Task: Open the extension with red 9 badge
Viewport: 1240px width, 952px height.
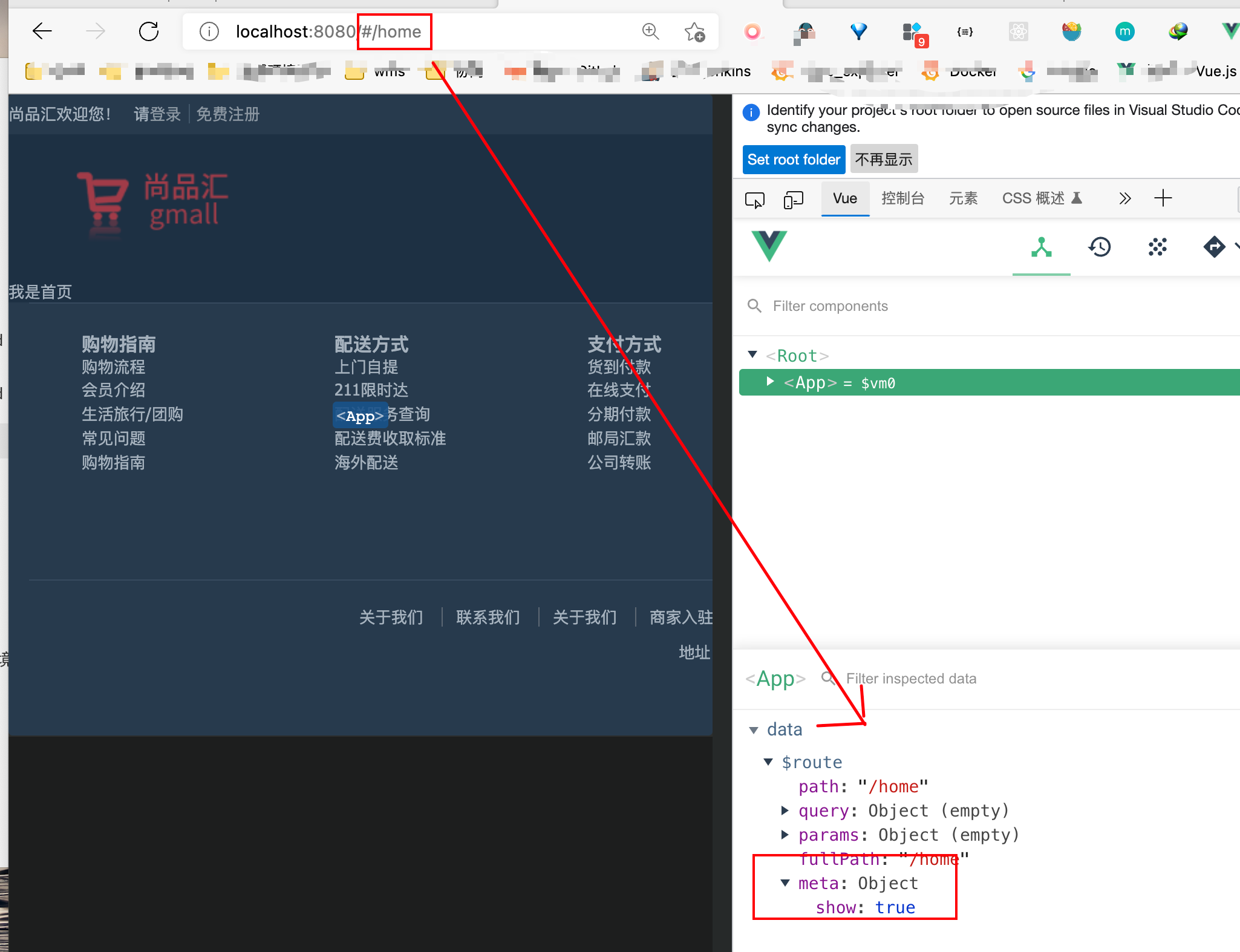Action: tap(914, 34)
